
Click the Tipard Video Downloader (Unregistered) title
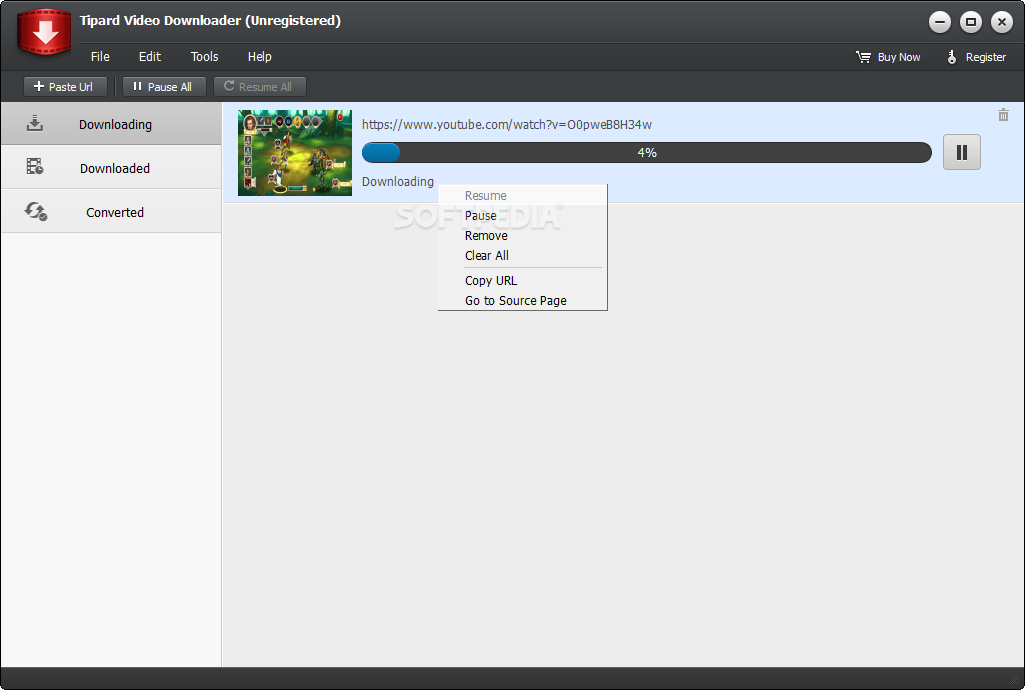click(210, 20)
